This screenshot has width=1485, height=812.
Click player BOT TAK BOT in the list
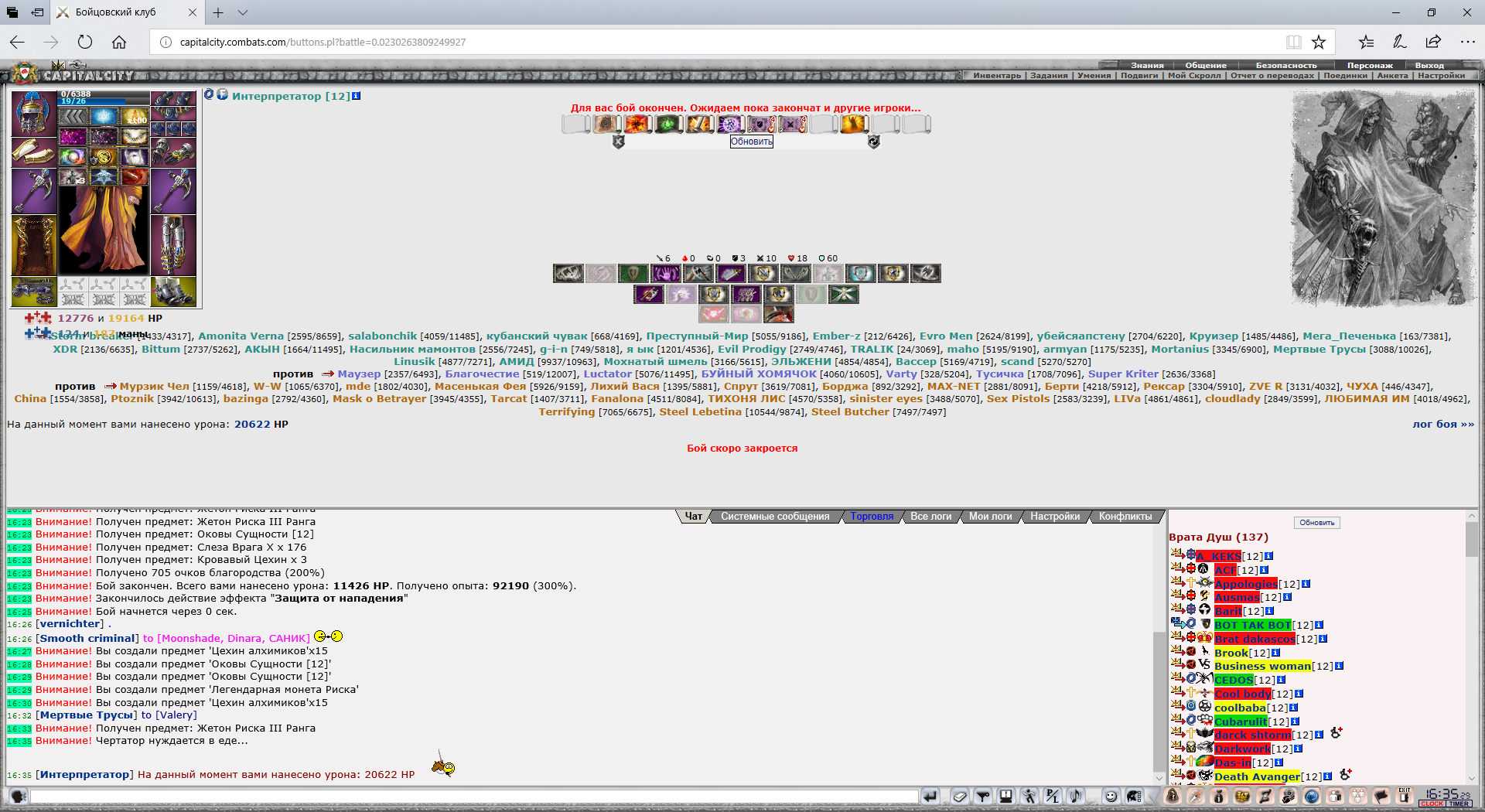click(1253, 625)
